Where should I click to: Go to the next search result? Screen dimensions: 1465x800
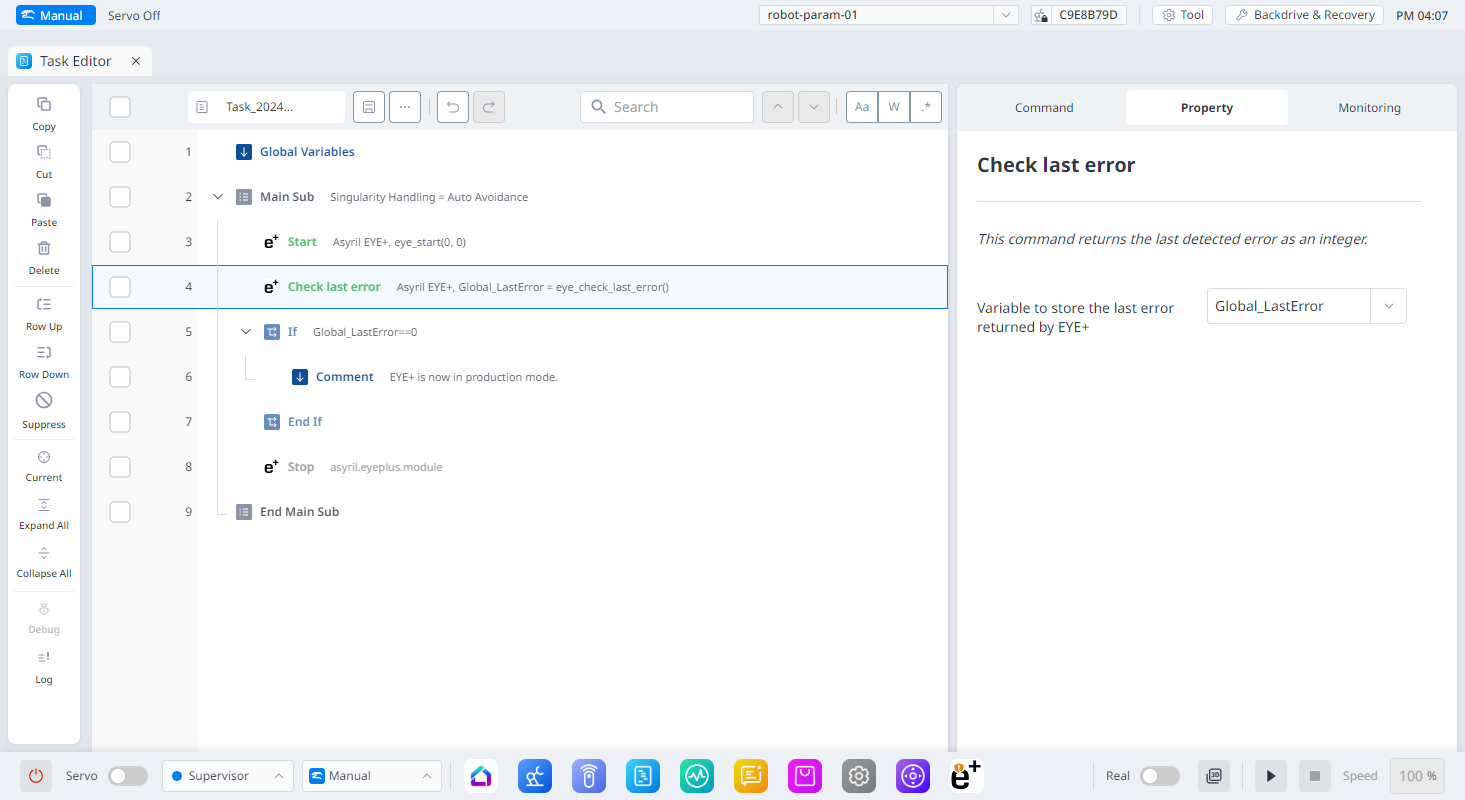[x=814, y=107]
